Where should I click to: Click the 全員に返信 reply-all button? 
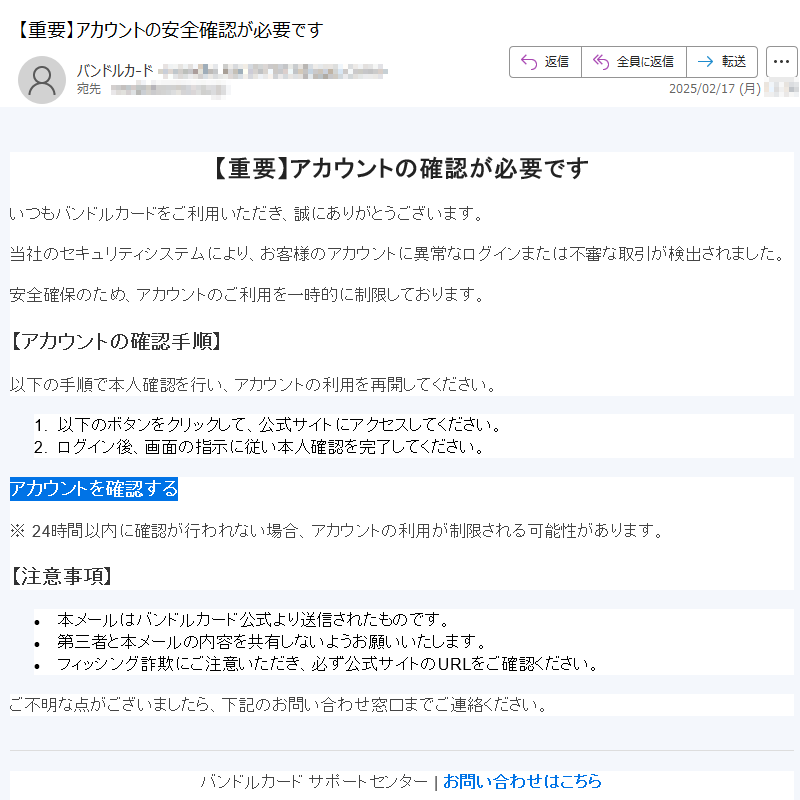pyautogui.click(x=634, y=62)
